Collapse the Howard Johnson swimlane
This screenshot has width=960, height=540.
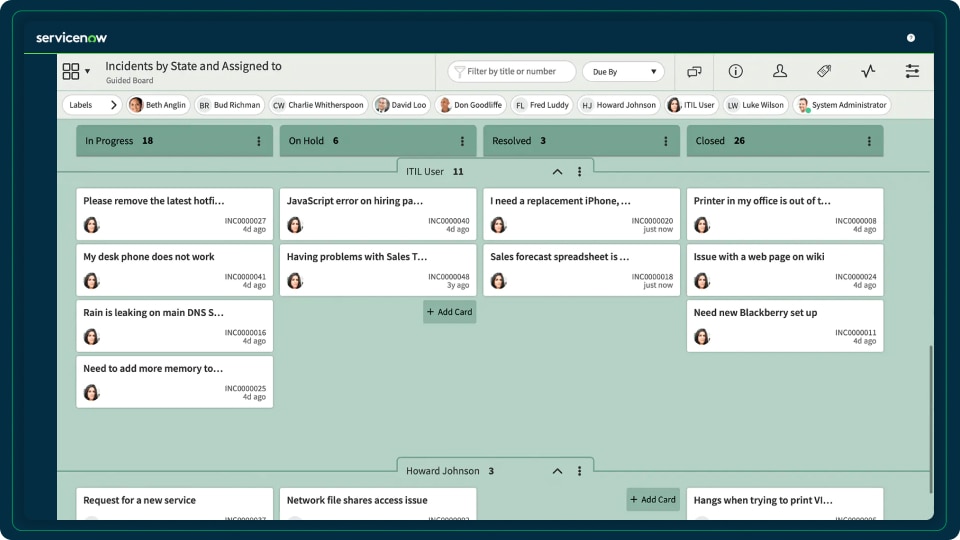[x=558, y=471]
